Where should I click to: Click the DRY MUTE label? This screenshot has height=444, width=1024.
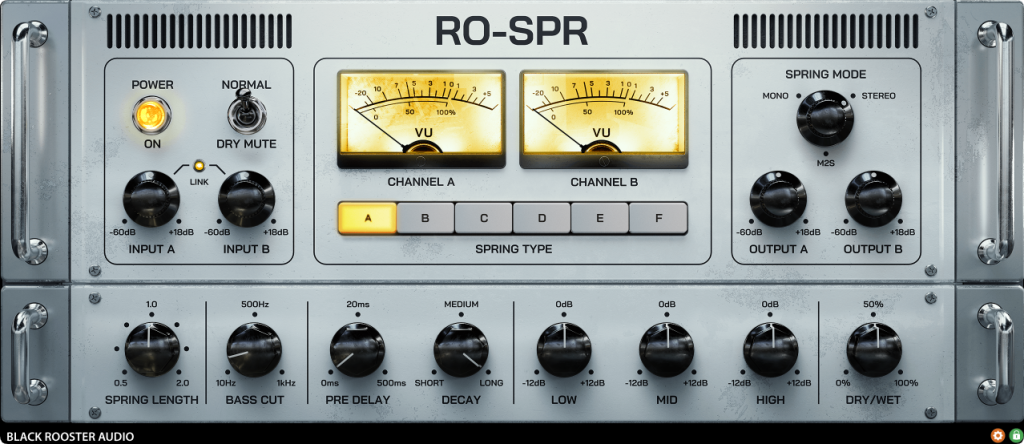click(x=247, y=144)
